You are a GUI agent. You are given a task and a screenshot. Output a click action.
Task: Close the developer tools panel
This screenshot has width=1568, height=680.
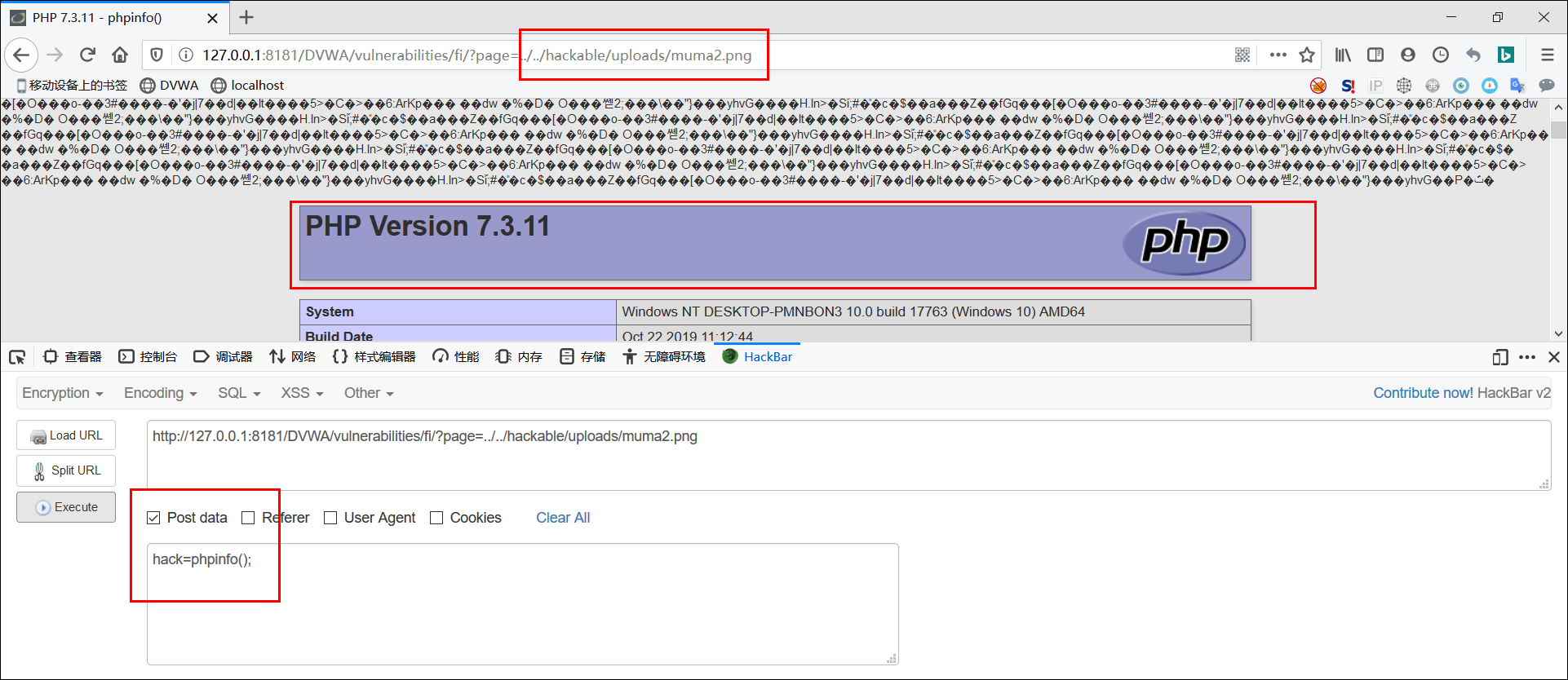point(1554,357)
